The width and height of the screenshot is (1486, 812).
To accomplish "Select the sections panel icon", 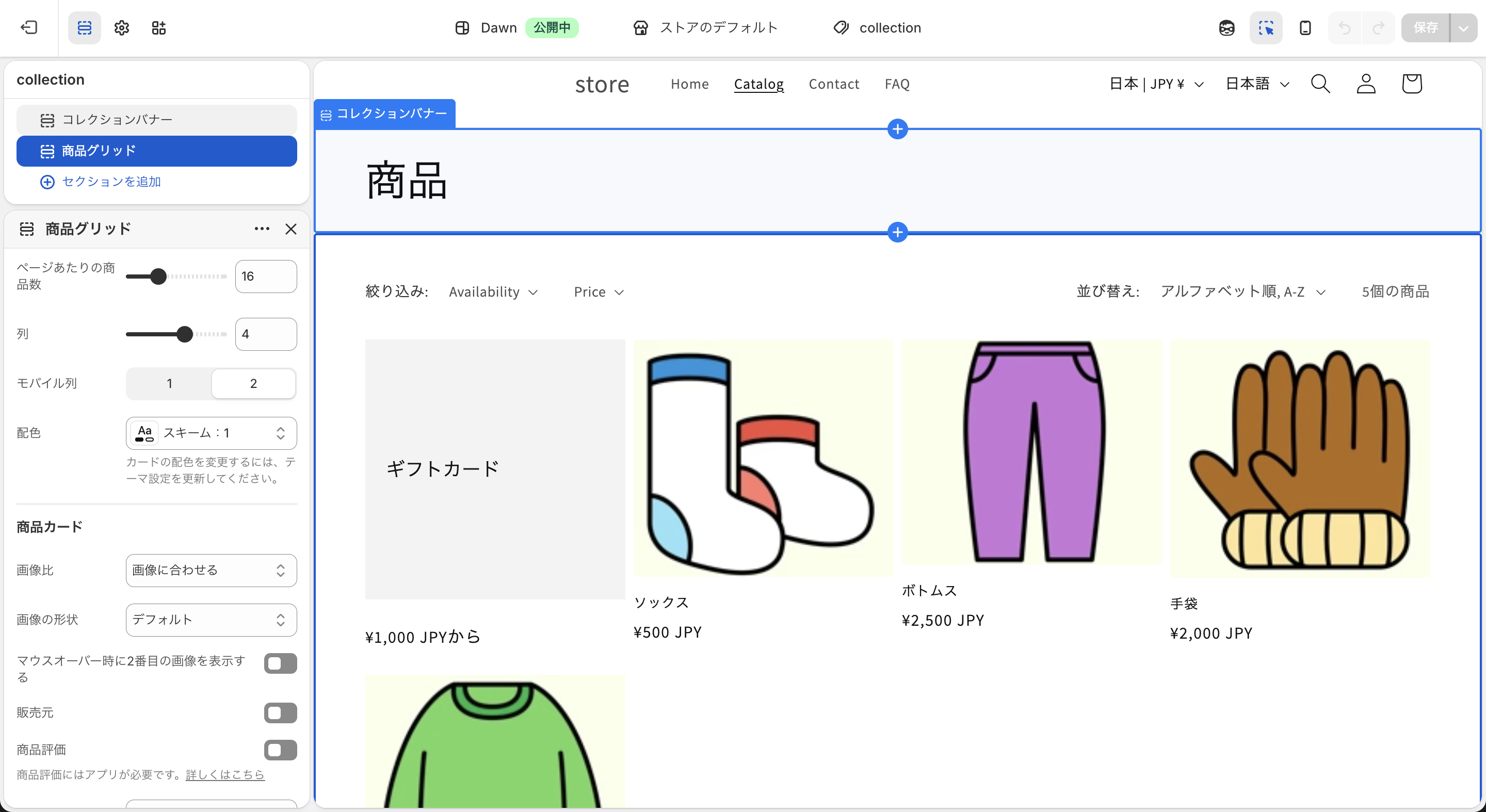I will coord(84,28).
